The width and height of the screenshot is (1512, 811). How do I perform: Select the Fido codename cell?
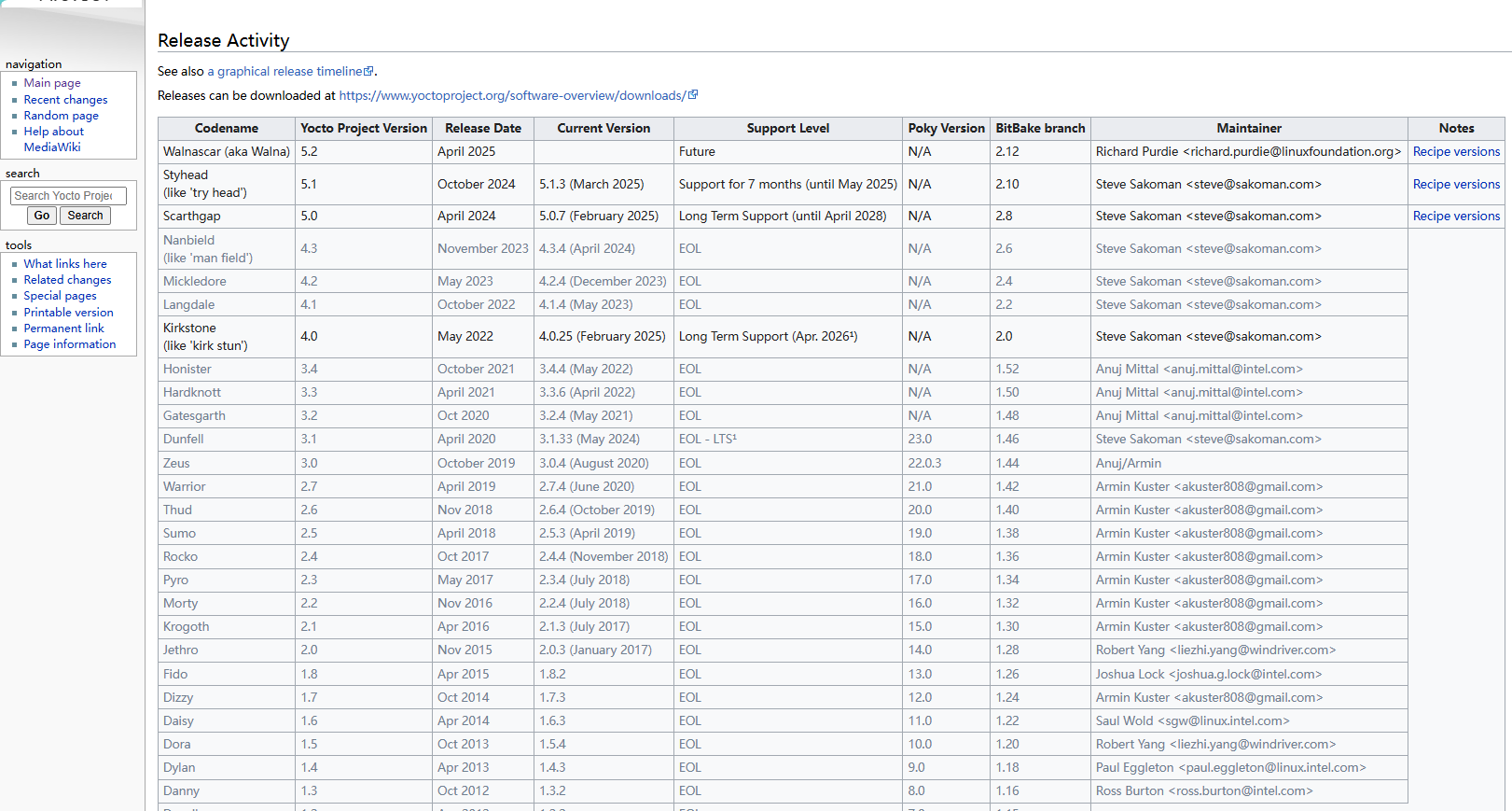227,675
